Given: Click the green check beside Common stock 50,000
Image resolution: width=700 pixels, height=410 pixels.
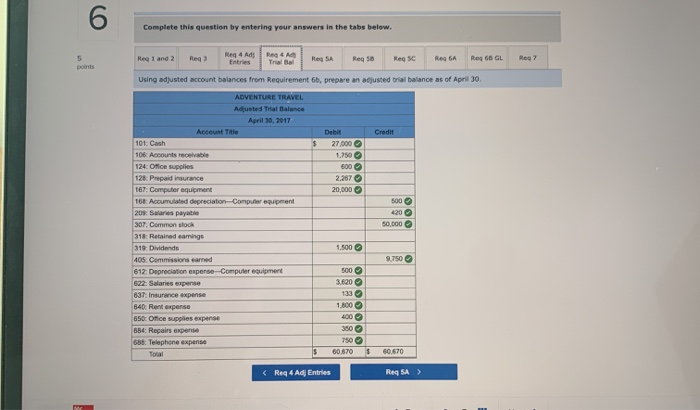Looking at the screenshot, I should (x=408, y=224).
